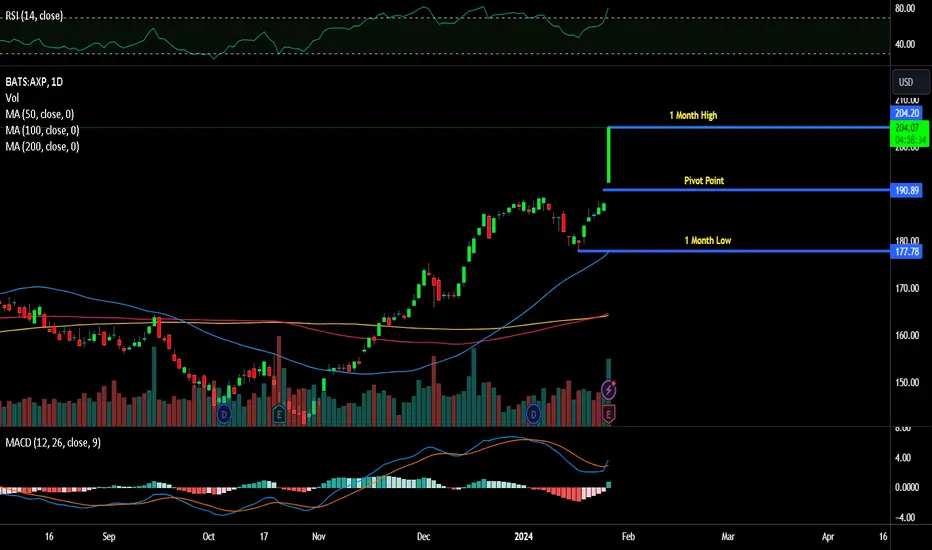Click the Pivot Point text label

[704, 180]
